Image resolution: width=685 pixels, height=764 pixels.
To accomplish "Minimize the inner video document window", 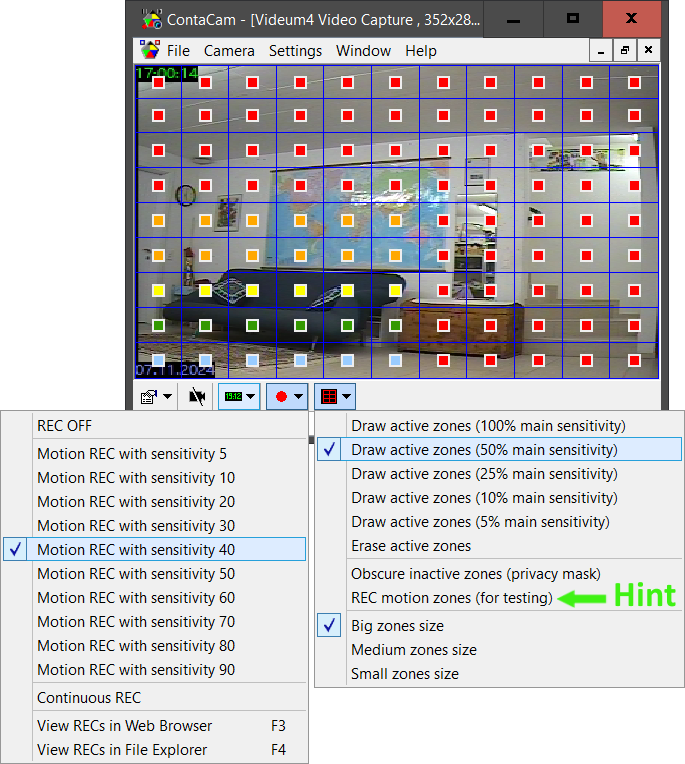I will 601,50.
